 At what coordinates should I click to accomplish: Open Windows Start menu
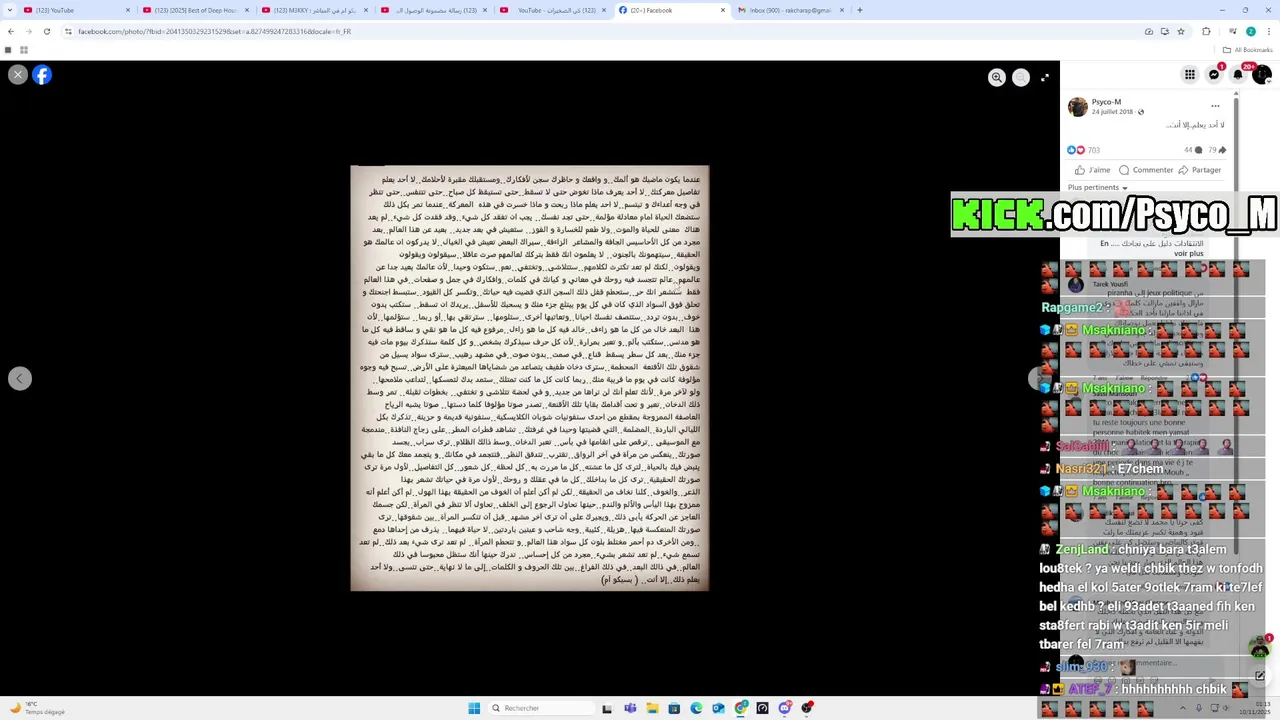coord(474,708)
